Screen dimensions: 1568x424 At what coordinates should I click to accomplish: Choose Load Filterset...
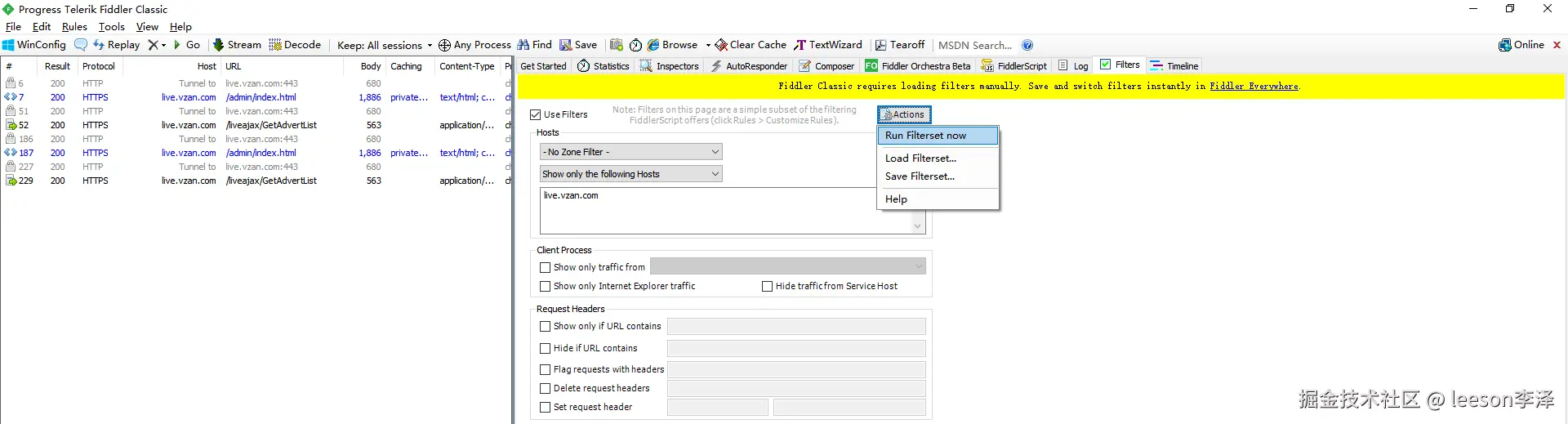[x=938, y=158]
